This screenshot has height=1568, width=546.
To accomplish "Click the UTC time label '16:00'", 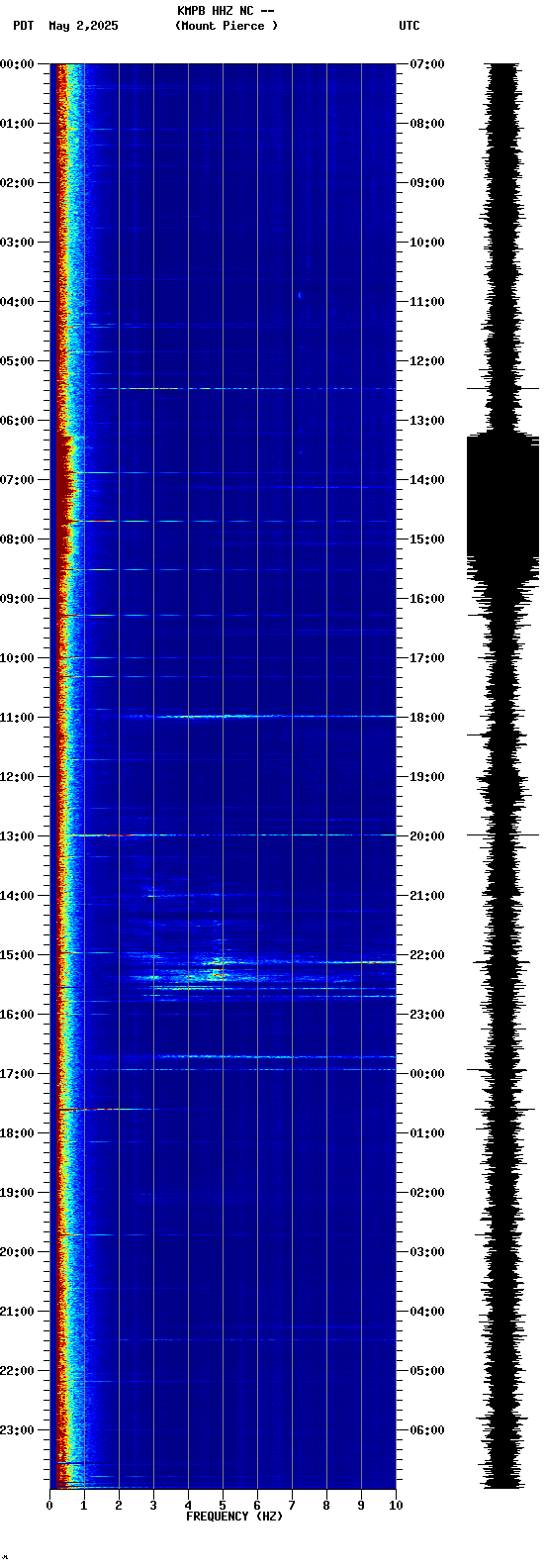I will point(427,599).
